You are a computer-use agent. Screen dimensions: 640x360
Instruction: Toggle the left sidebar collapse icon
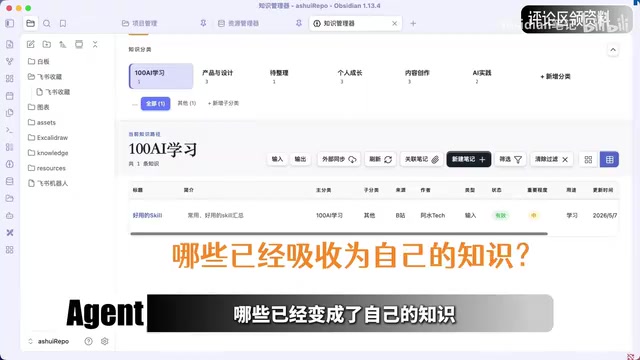click(9, 23)
